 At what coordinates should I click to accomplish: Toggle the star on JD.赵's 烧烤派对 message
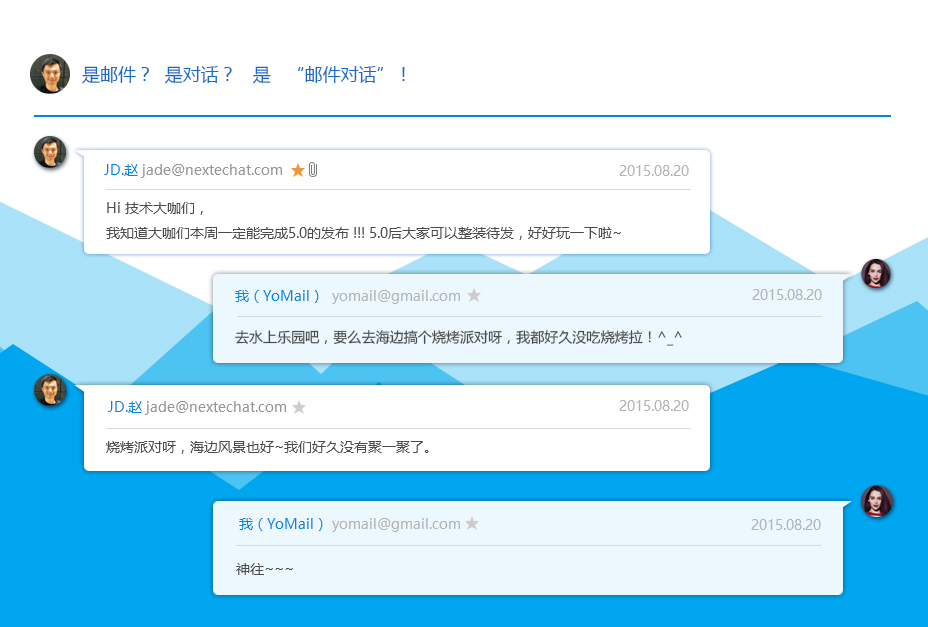point(297,406)
